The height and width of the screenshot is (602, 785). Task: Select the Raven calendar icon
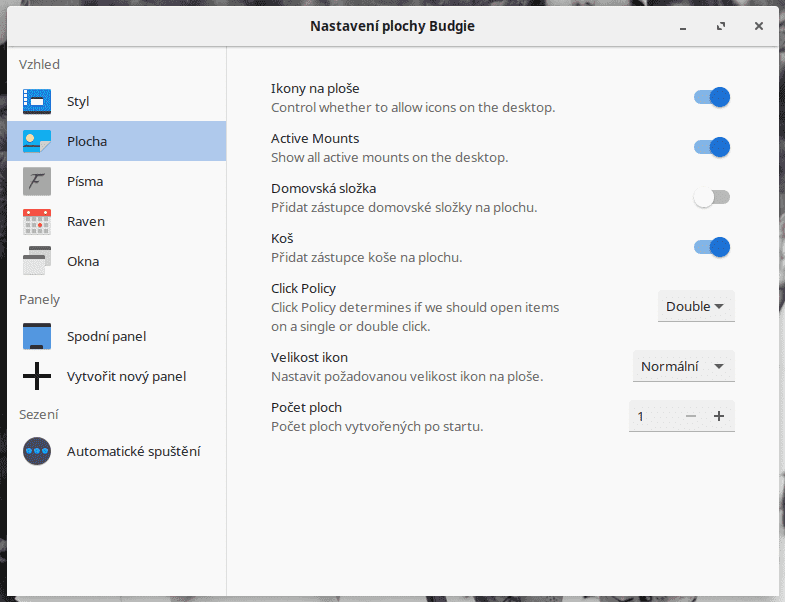click(37, 221)
